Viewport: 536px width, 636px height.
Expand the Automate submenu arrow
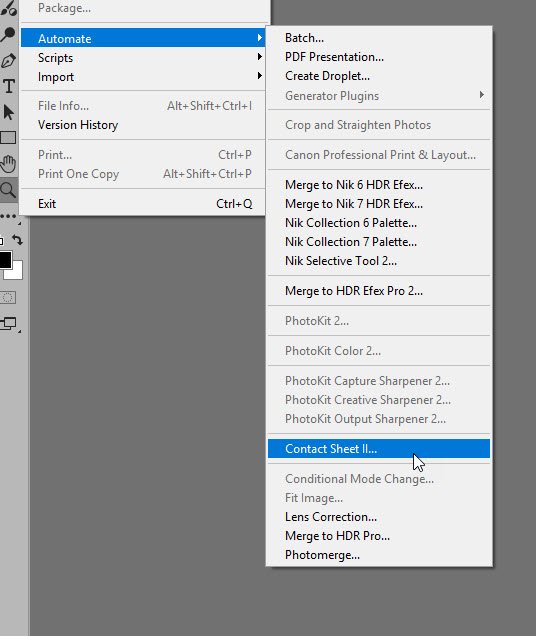tap(259, 38)
